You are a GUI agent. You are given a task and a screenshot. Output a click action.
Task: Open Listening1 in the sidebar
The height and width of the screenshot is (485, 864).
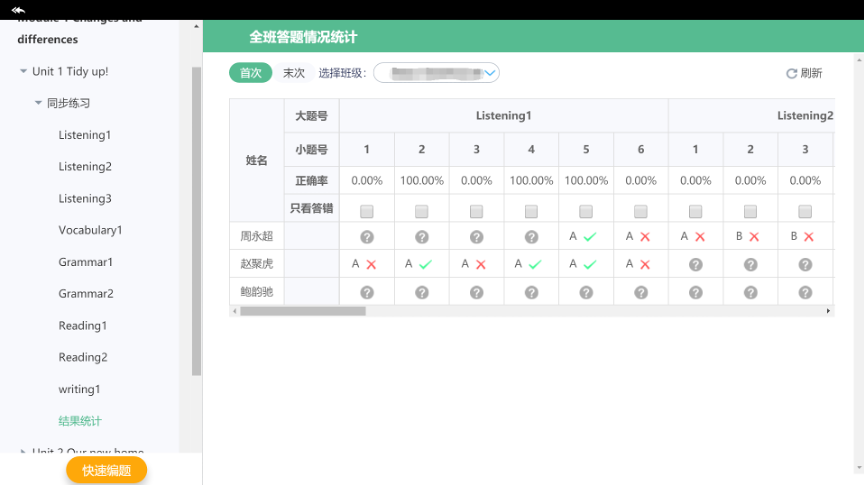[x=85, y=135]
